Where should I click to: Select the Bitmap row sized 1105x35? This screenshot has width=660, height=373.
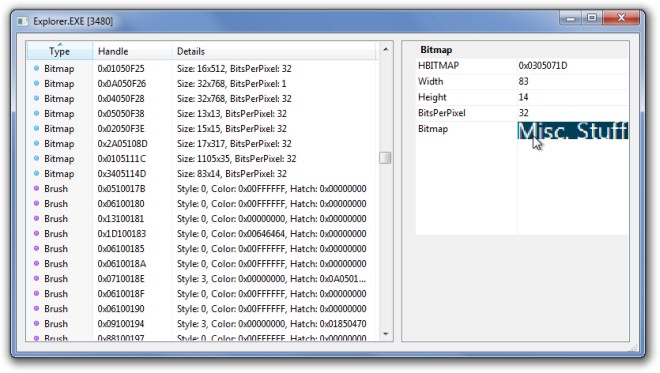202,158
